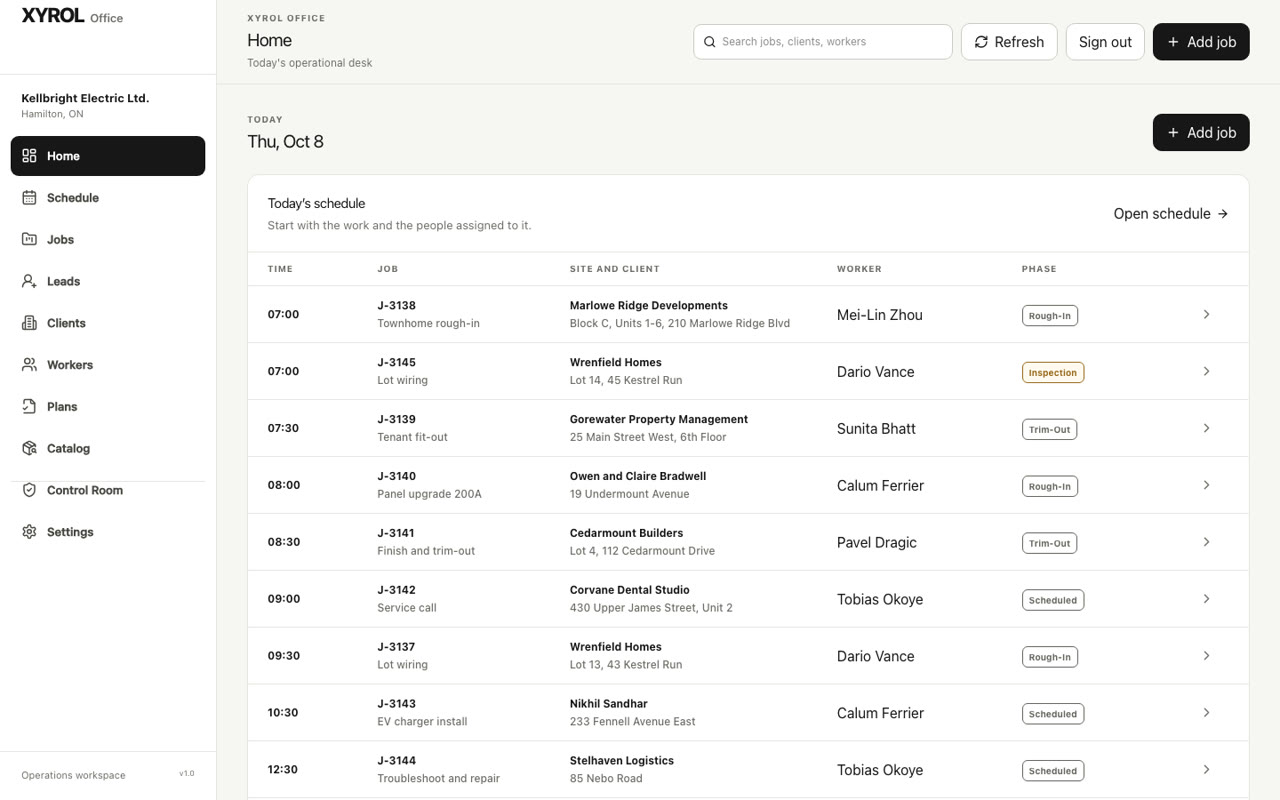Viewport: 1280px width, 800px height.
Task: Click the Schedule calendar icon
Action: pyautogui.click(x=29, y=198)
